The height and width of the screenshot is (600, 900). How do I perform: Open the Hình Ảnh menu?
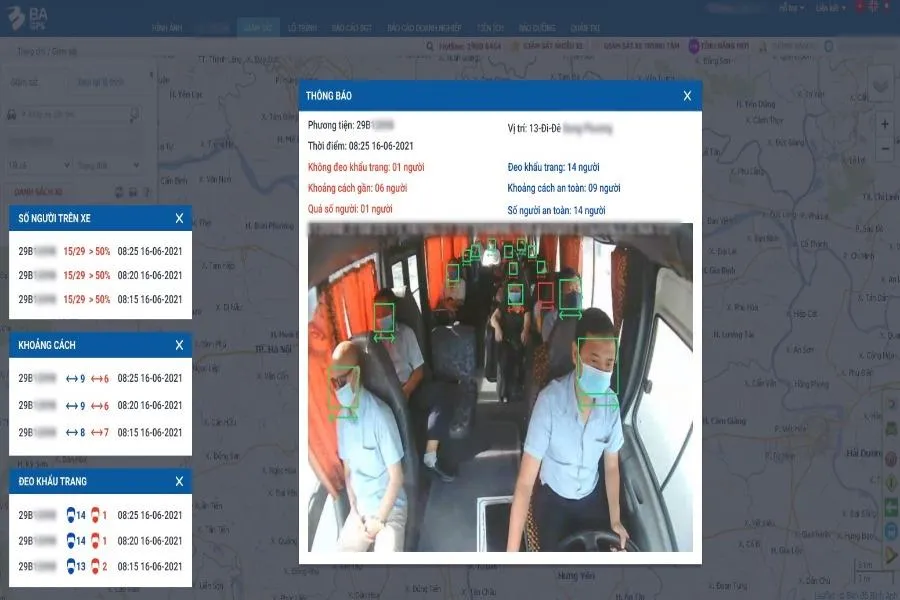click(169, 27)
